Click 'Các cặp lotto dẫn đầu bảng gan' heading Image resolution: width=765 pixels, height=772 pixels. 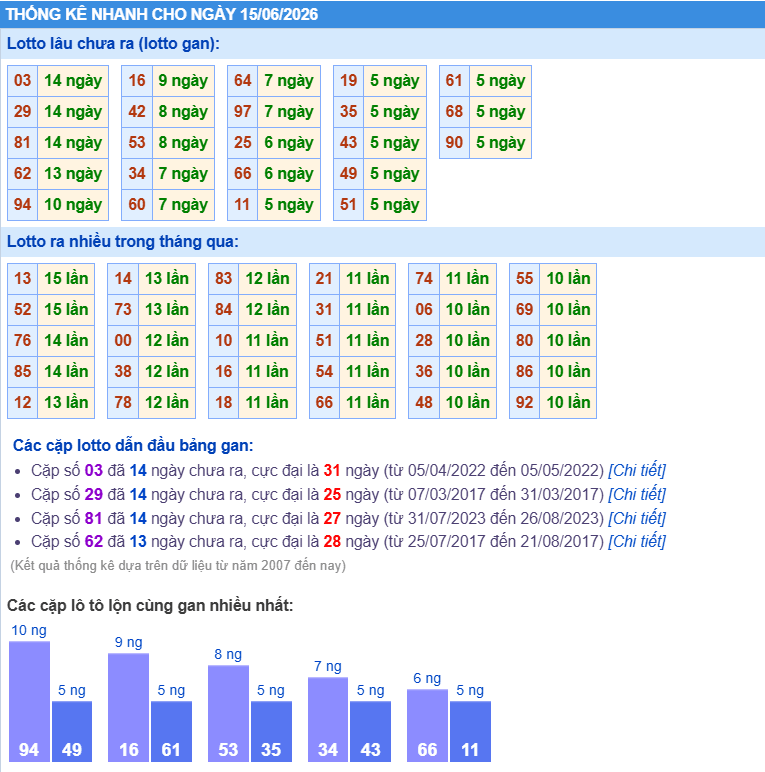133,446
